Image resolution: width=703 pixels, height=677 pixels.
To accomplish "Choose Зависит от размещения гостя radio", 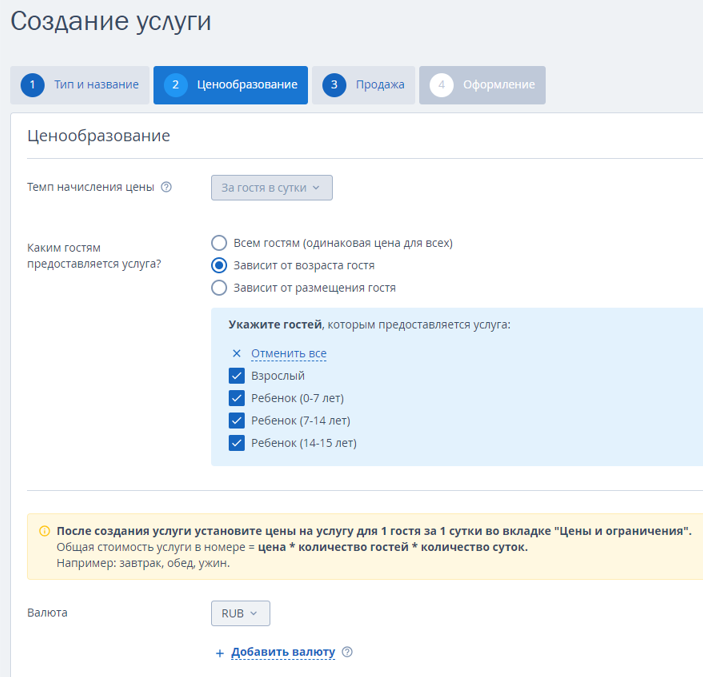I will (219, 287).
